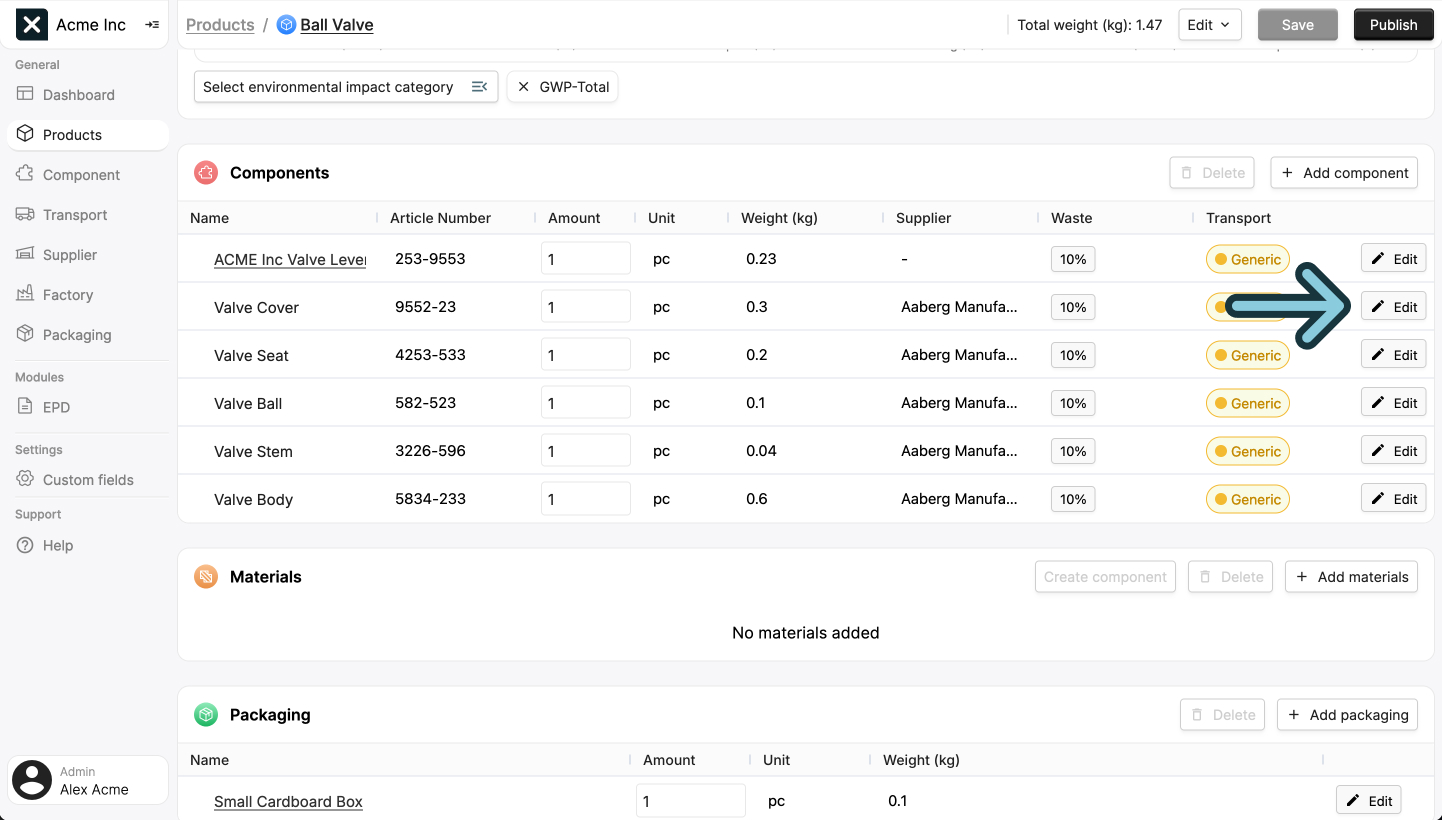Edit the Valve Cover component row
The height and width of the screenshot is (820, 1442).
coord(1393,307)
